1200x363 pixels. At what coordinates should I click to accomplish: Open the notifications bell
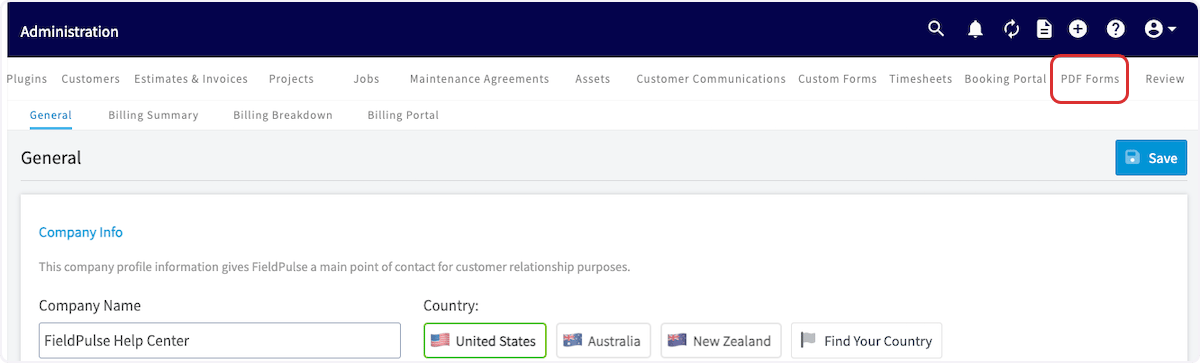pyautogui.click(x=975, y=30)
